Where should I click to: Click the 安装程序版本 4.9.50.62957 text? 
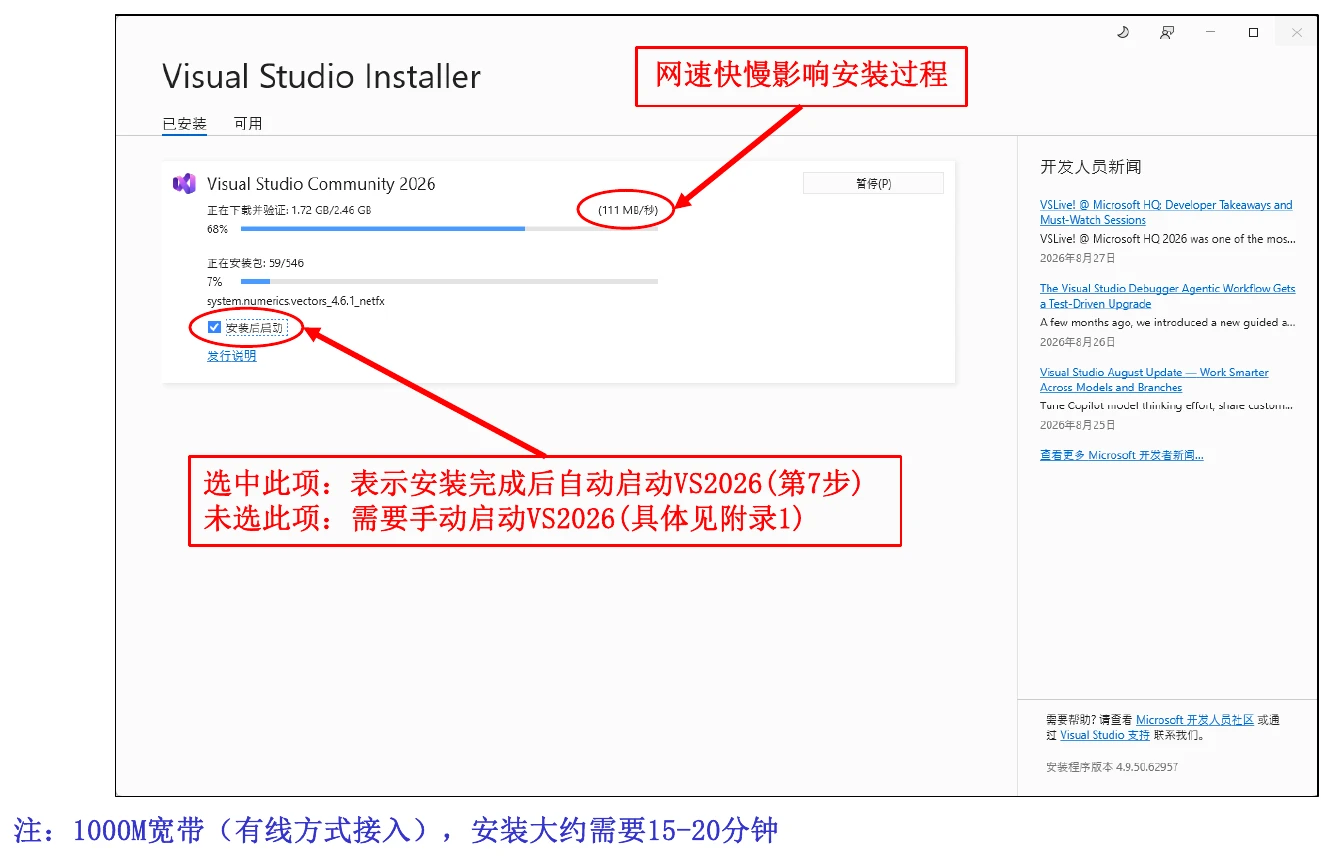pyautogui.click(x=1112, y=767)
